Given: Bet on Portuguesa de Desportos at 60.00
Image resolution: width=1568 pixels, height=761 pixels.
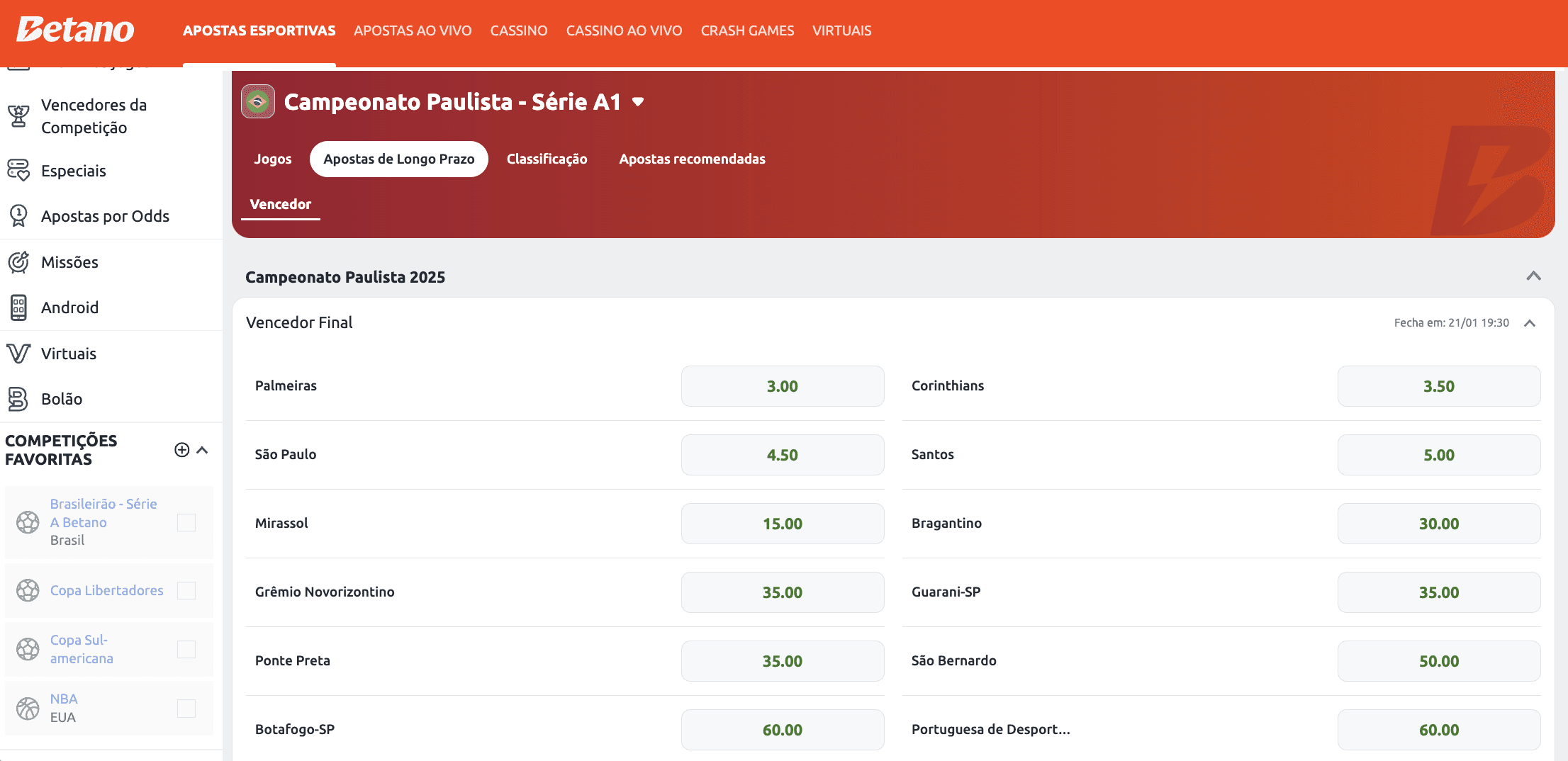Looking at the screenshot, I should 1439,730.
